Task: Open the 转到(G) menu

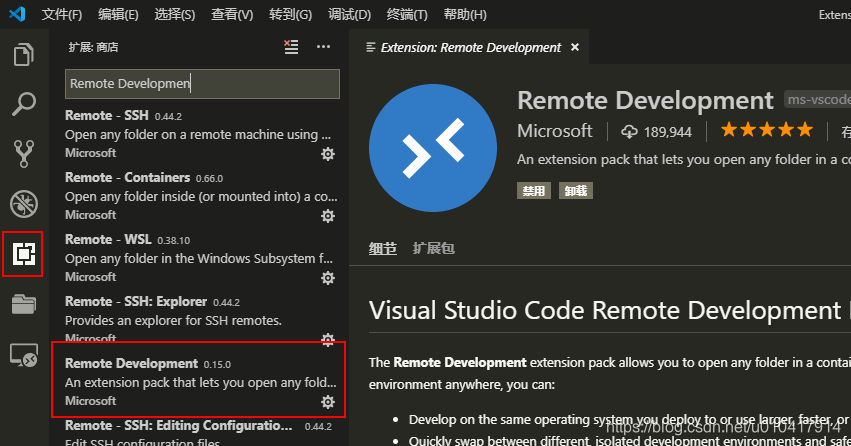Action: (x=290, y=15)
